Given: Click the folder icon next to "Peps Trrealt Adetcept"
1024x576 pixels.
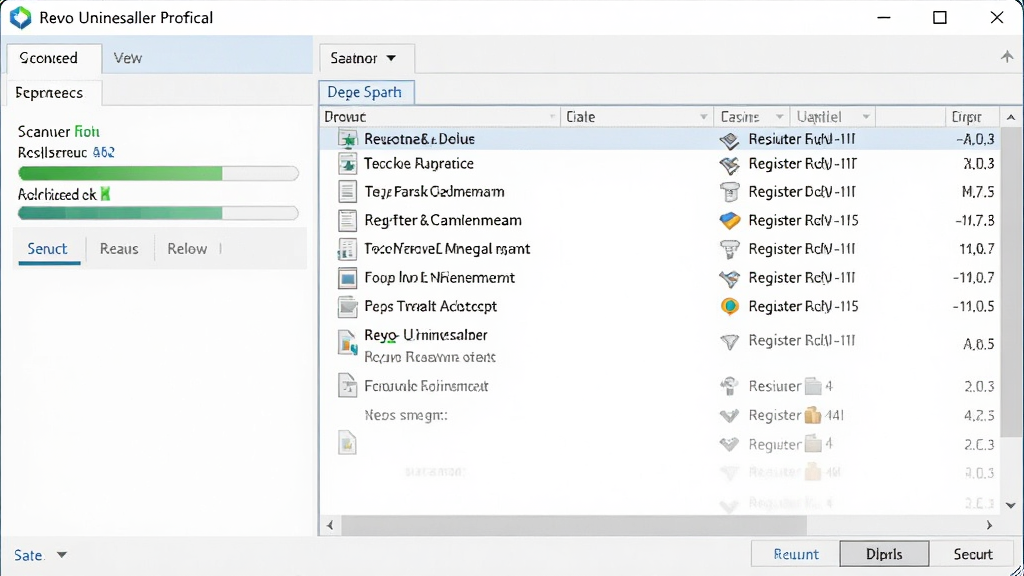Looking at the screenshot, I should click(x=347, y=306).
